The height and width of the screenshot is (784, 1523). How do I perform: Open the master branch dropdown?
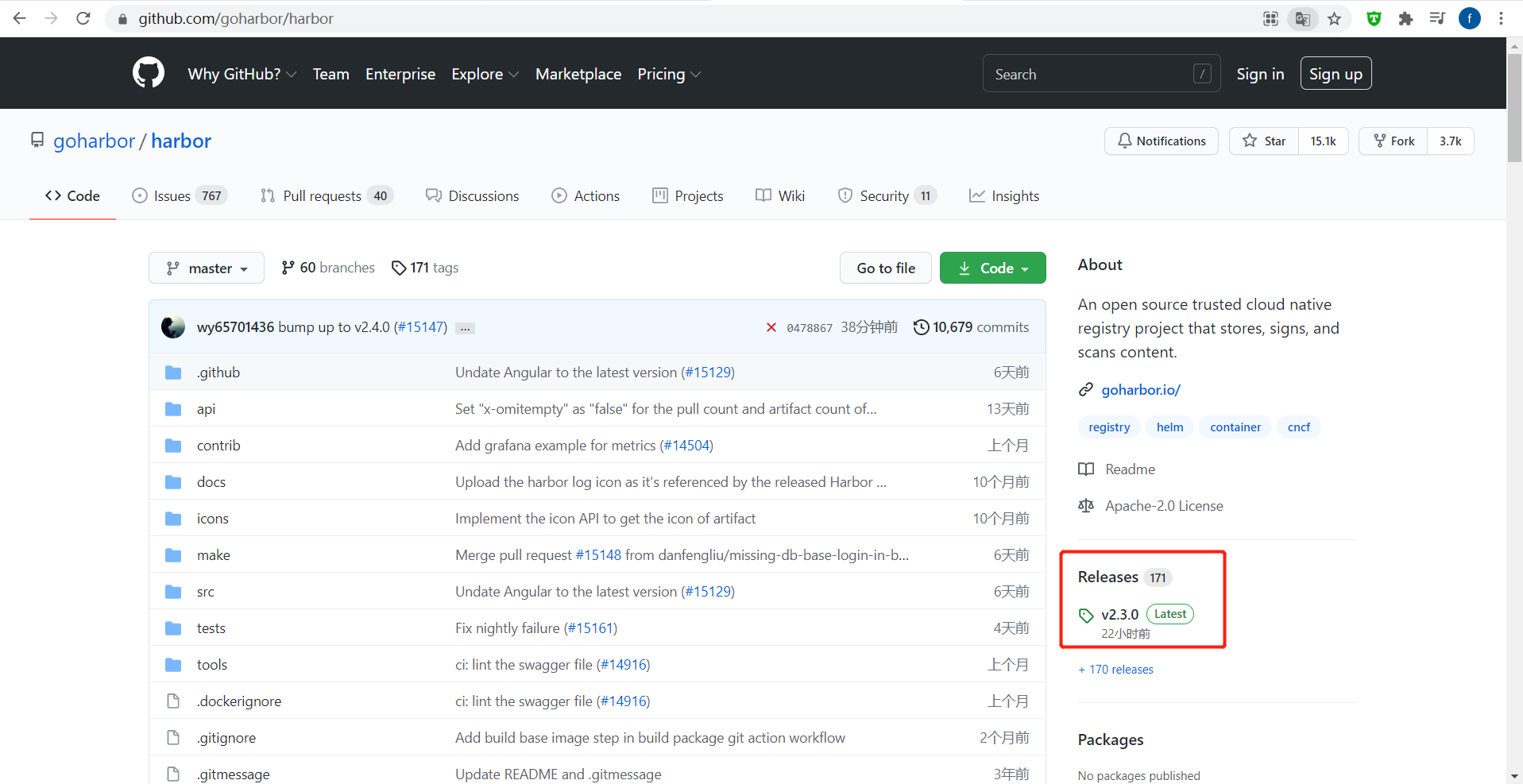pos(207,268)
